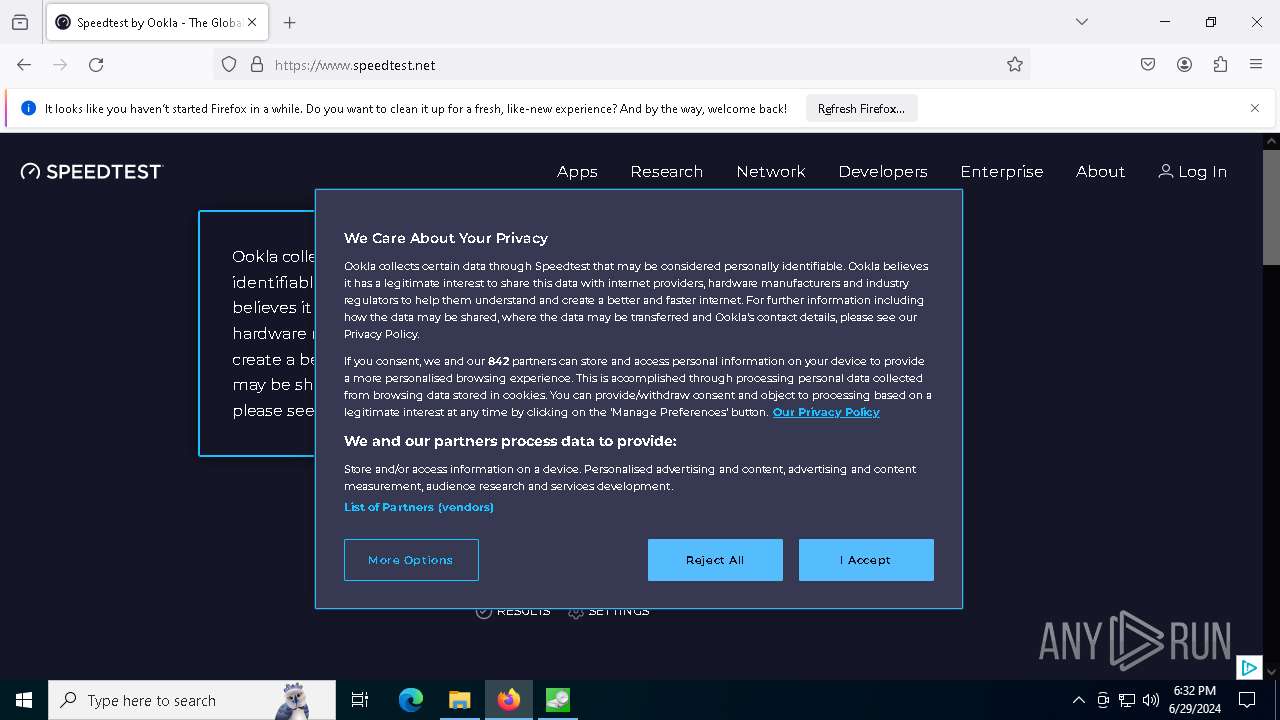Focus the speedtest.net address bar
Image resolution: width=1280 pixels, height=720 pixels.
pyautogui.click(x=620, y=65)
